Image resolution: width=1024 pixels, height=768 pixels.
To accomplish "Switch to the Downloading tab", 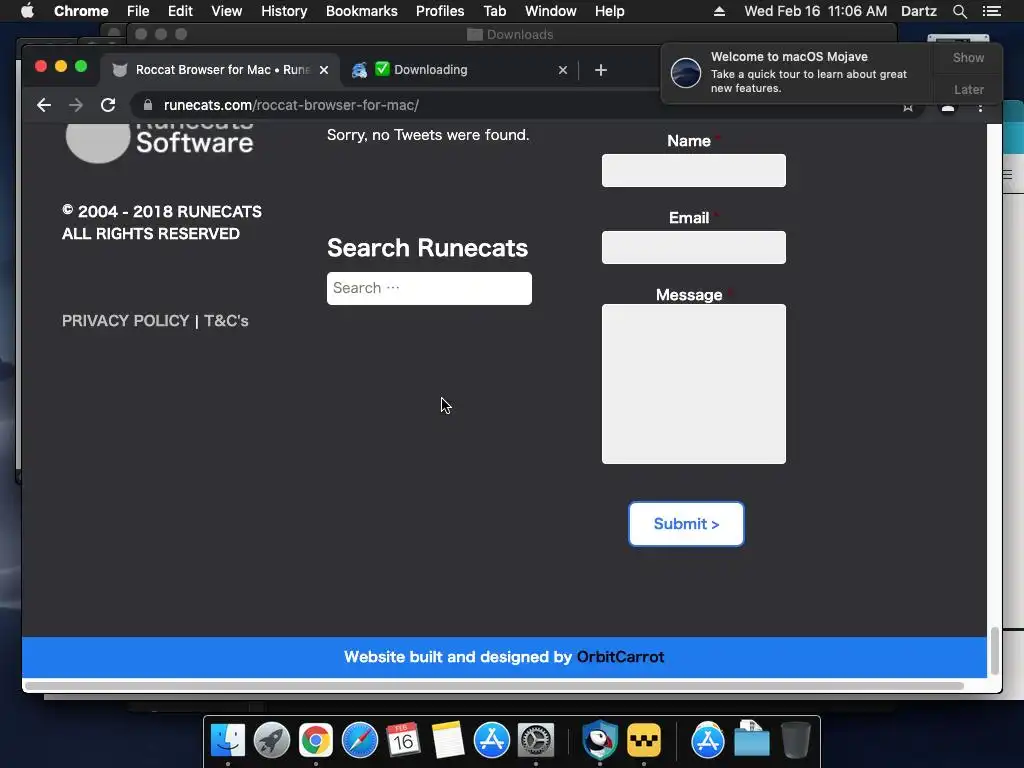I will click(459, 70).
